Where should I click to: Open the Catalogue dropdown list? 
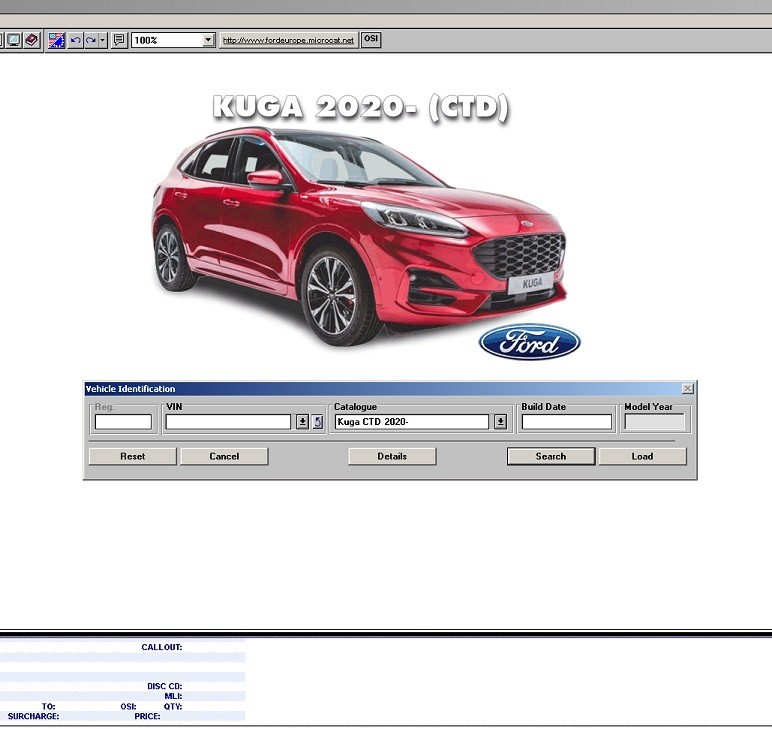click(x=500, y=422)
